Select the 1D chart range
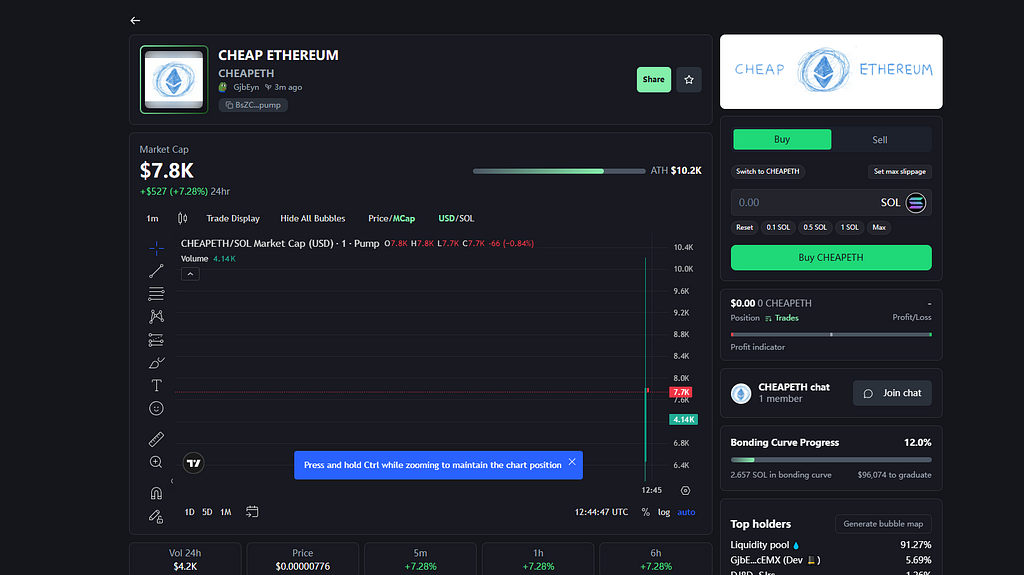 pos(189,512)
